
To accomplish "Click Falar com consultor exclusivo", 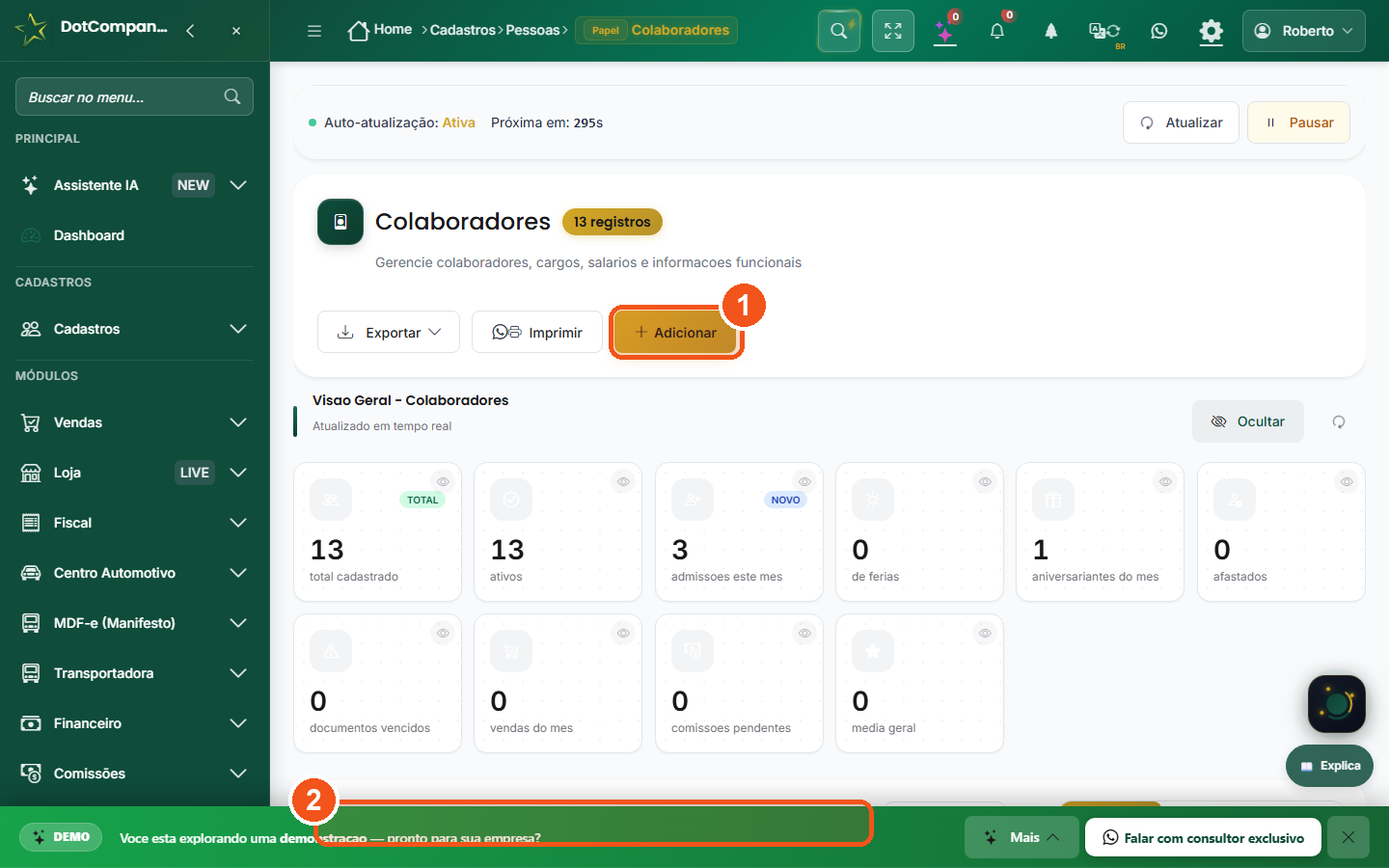I will [x=1203, y=837].
